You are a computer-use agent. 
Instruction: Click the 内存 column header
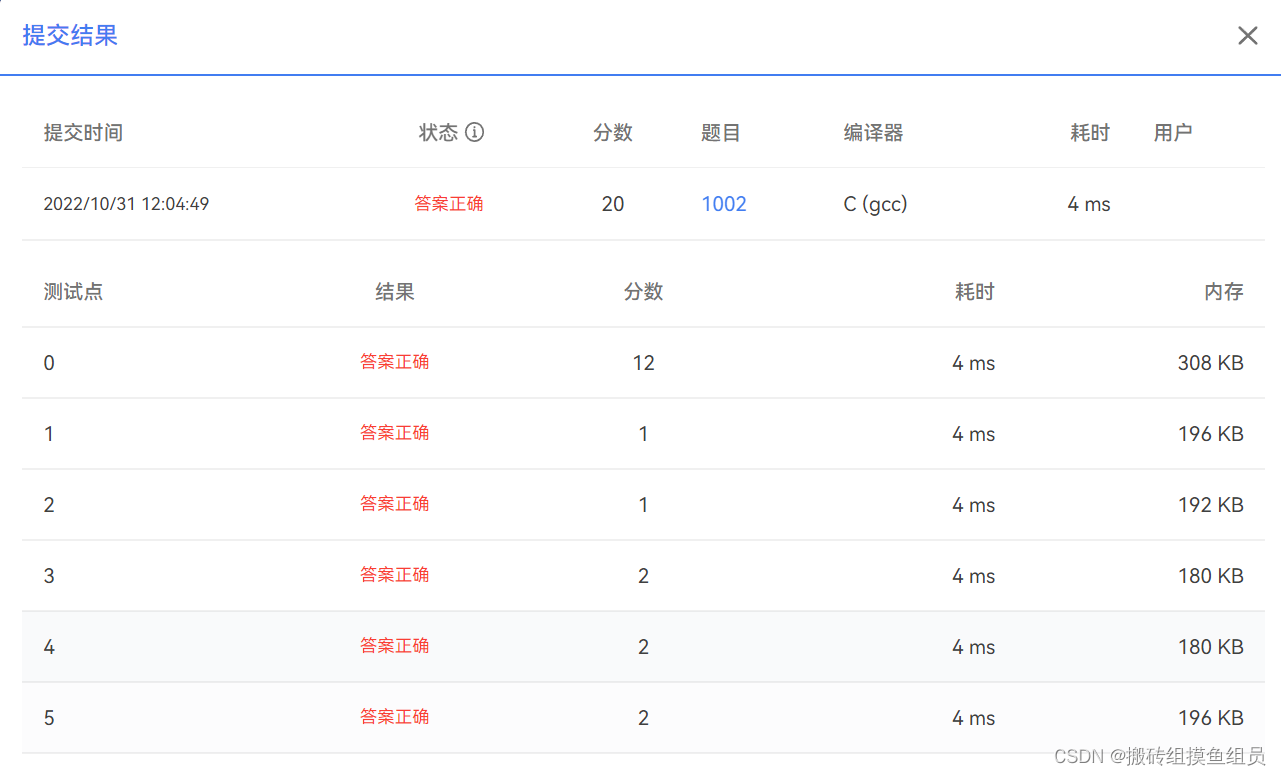coord(1223,291)
